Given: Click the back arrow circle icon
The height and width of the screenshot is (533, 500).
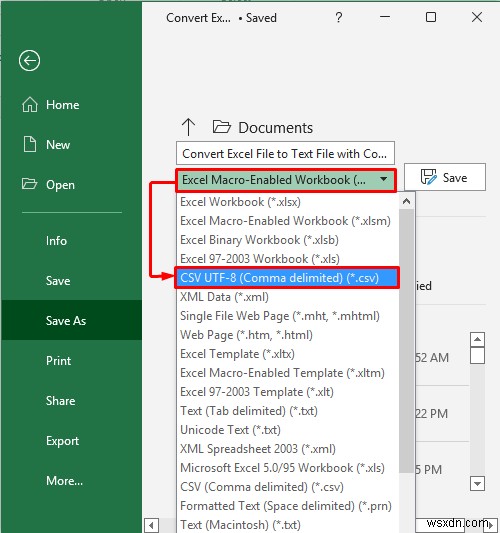Looking at the screenshot, I should pyautogui.click(x=30, y=61).
